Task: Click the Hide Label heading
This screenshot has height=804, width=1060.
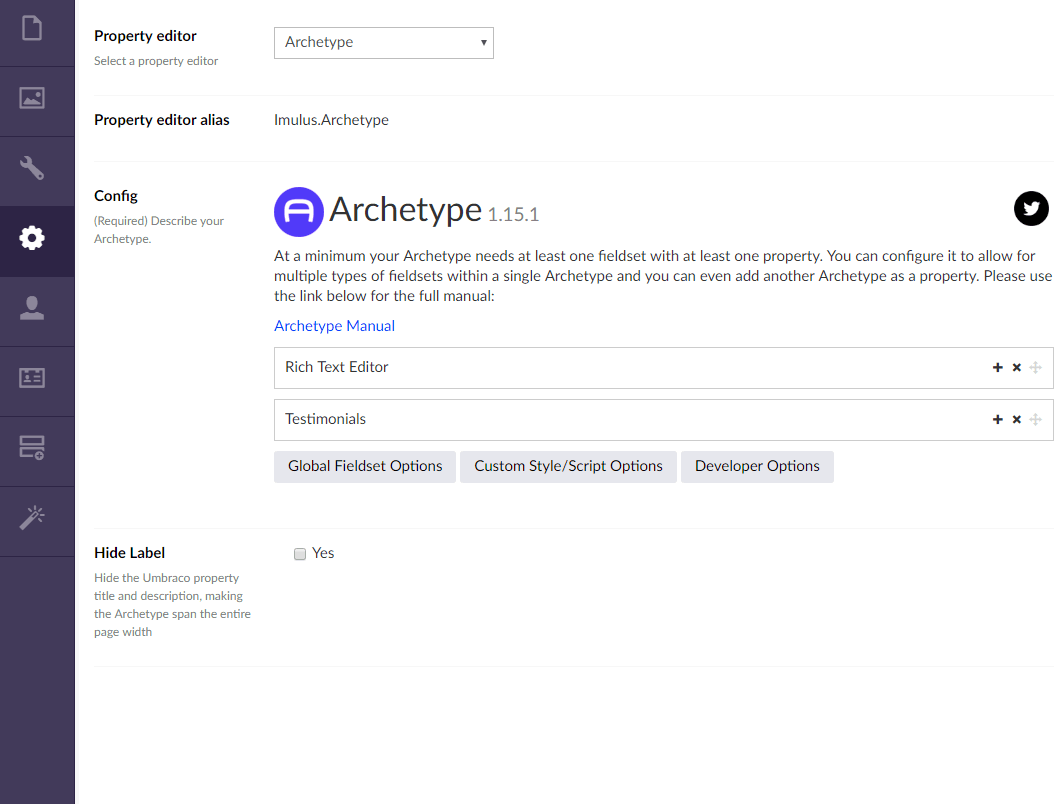Action: (129, 553)
